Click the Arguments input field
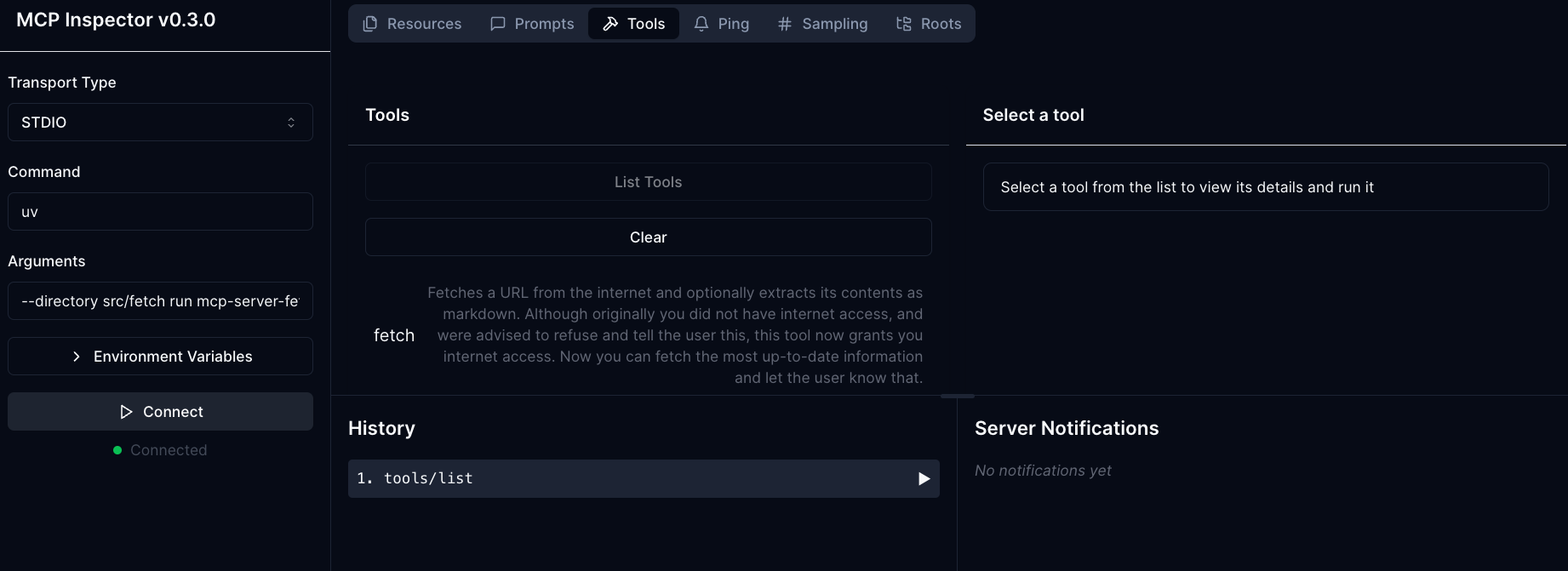 (x=160, y=301)
